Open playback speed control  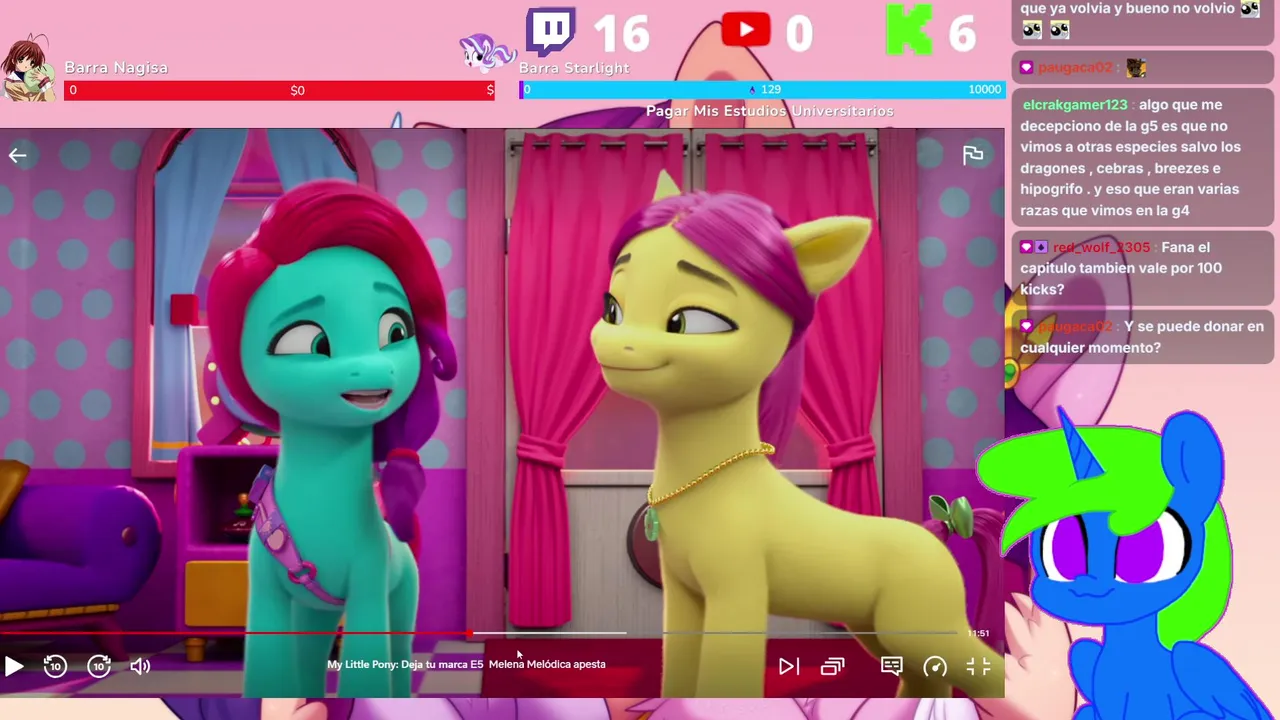935,666
